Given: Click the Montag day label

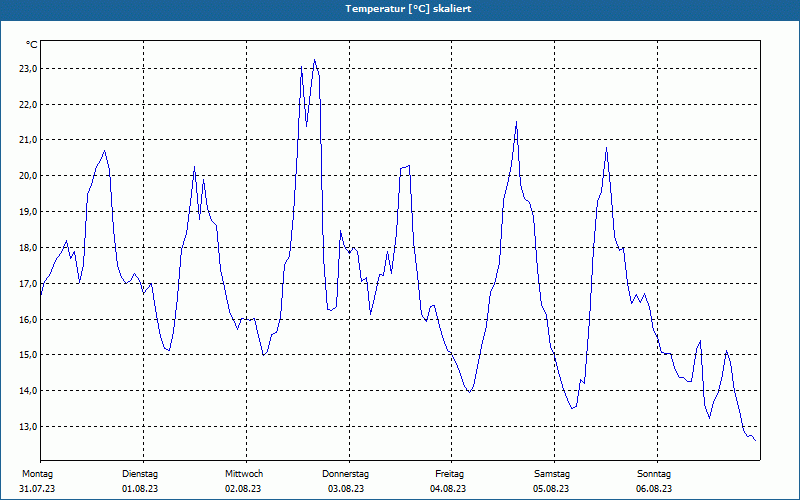Looking at the screenshot, I should click(x=37, y=474).
